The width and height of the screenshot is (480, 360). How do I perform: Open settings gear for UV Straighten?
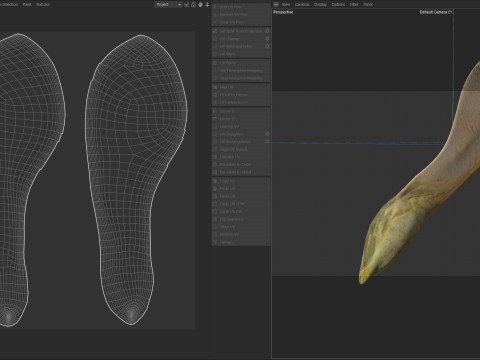pos(267,134)
